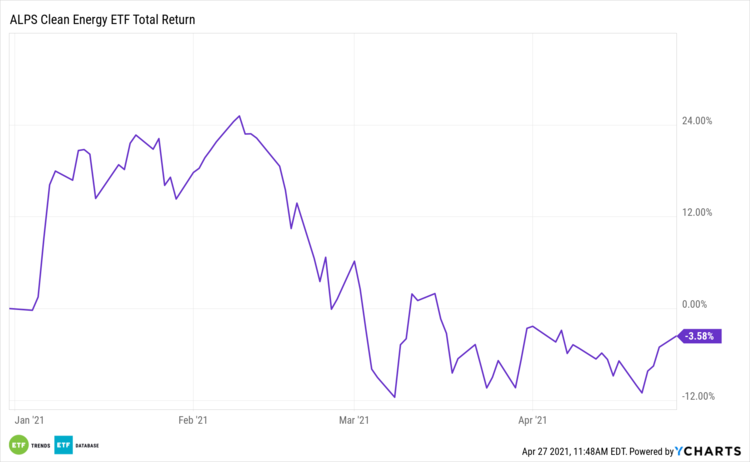Select the Jan '21 x-axis label
750x462 pixels.
(x=30, y=422)
